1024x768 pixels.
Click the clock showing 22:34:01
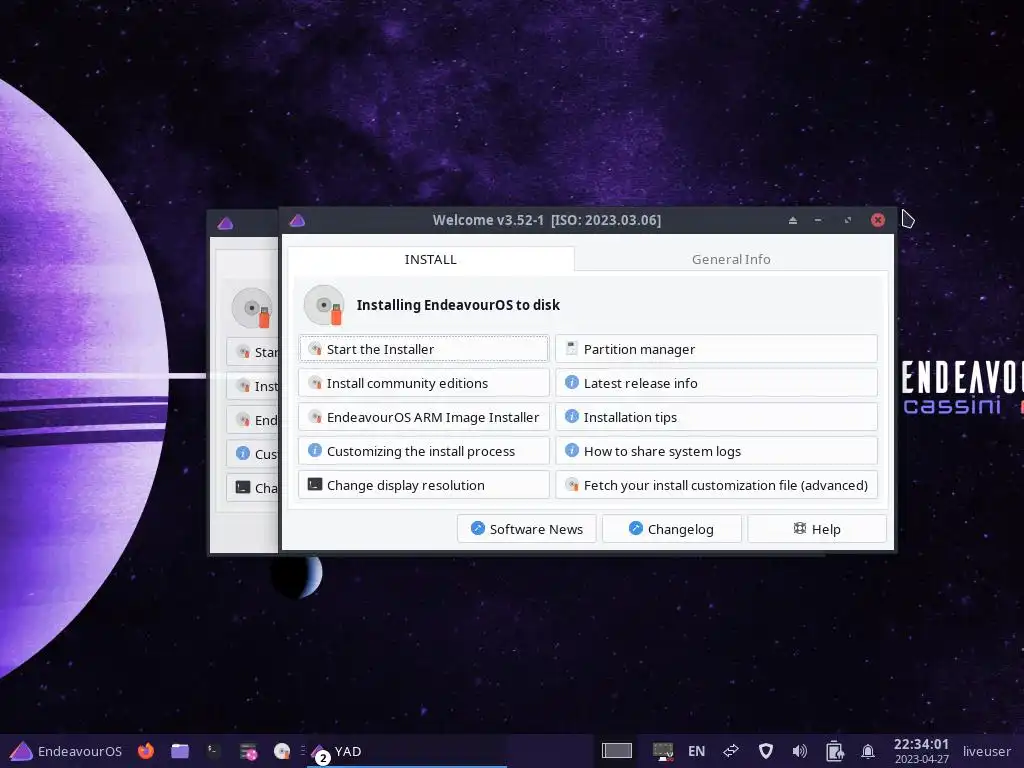coord(921,751)
